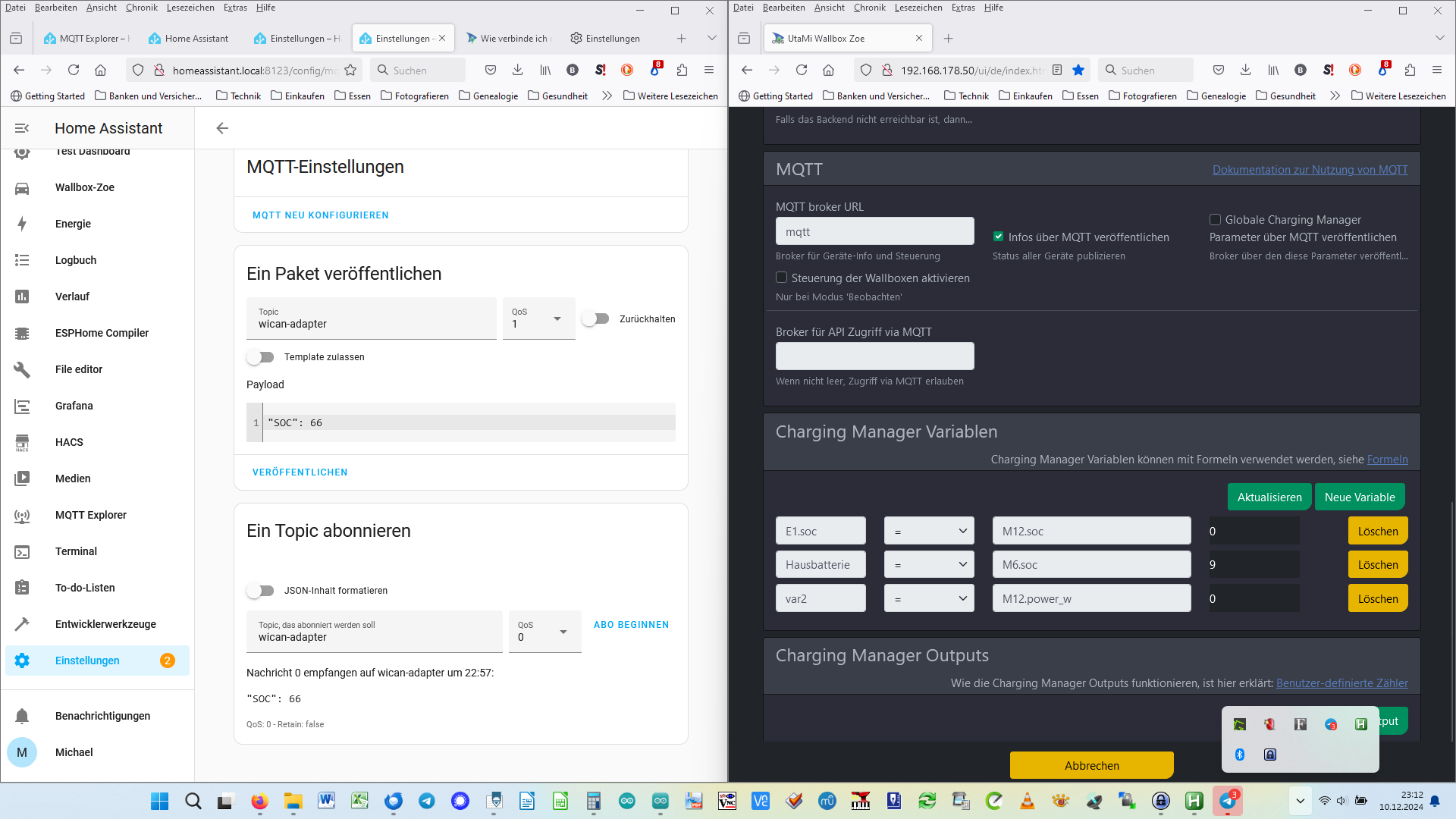Viewport: 1456px width, 819px height.
Task: Expand more bookmarks chevron in left browser
Action: coord(607,96)
